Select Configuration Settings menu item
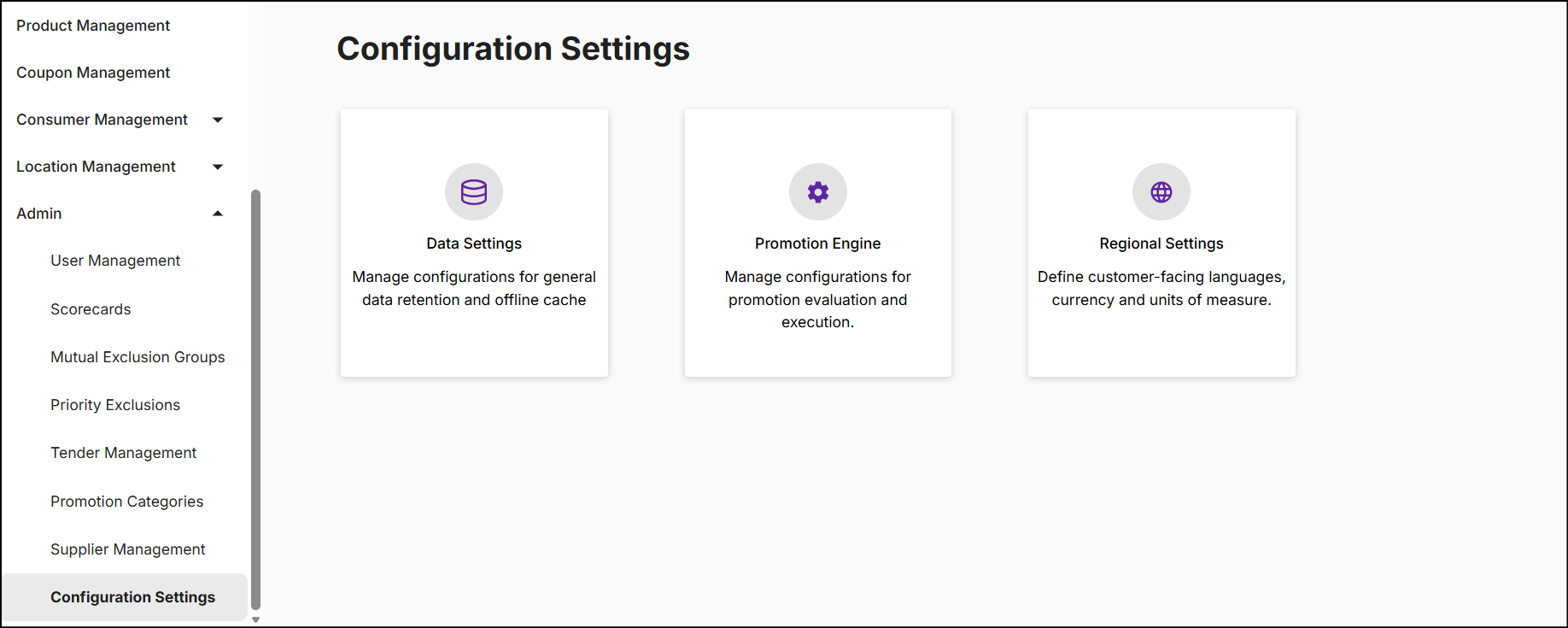 point(132,597)
